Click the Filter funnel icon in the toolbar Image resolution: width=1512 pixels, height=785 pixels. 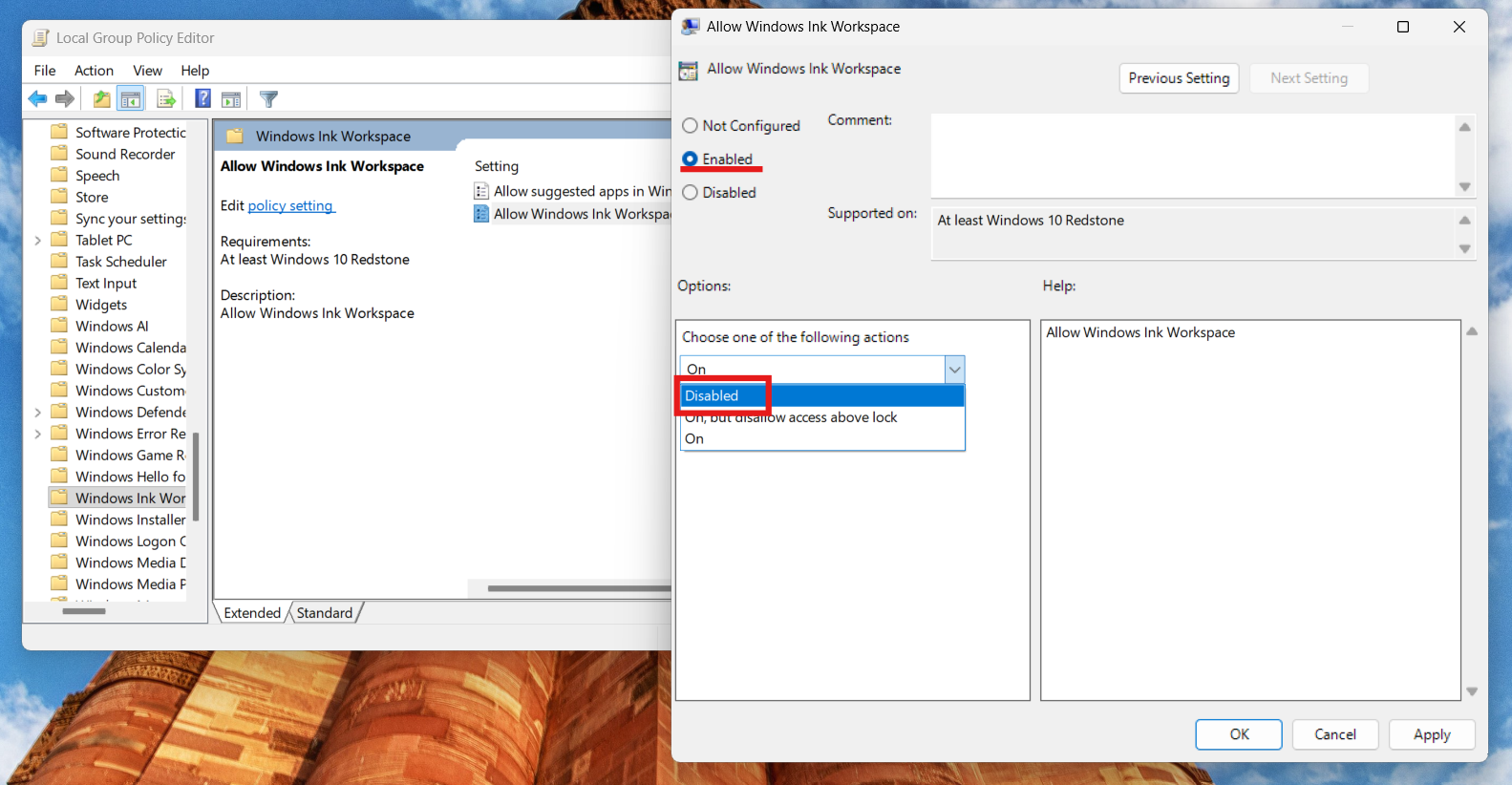point(269,98)
